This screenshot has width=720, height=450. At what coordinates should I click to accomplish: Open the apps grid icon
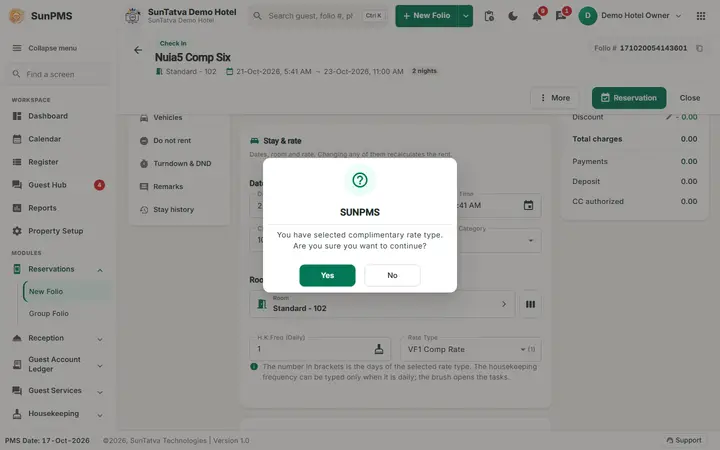[701, 16]
